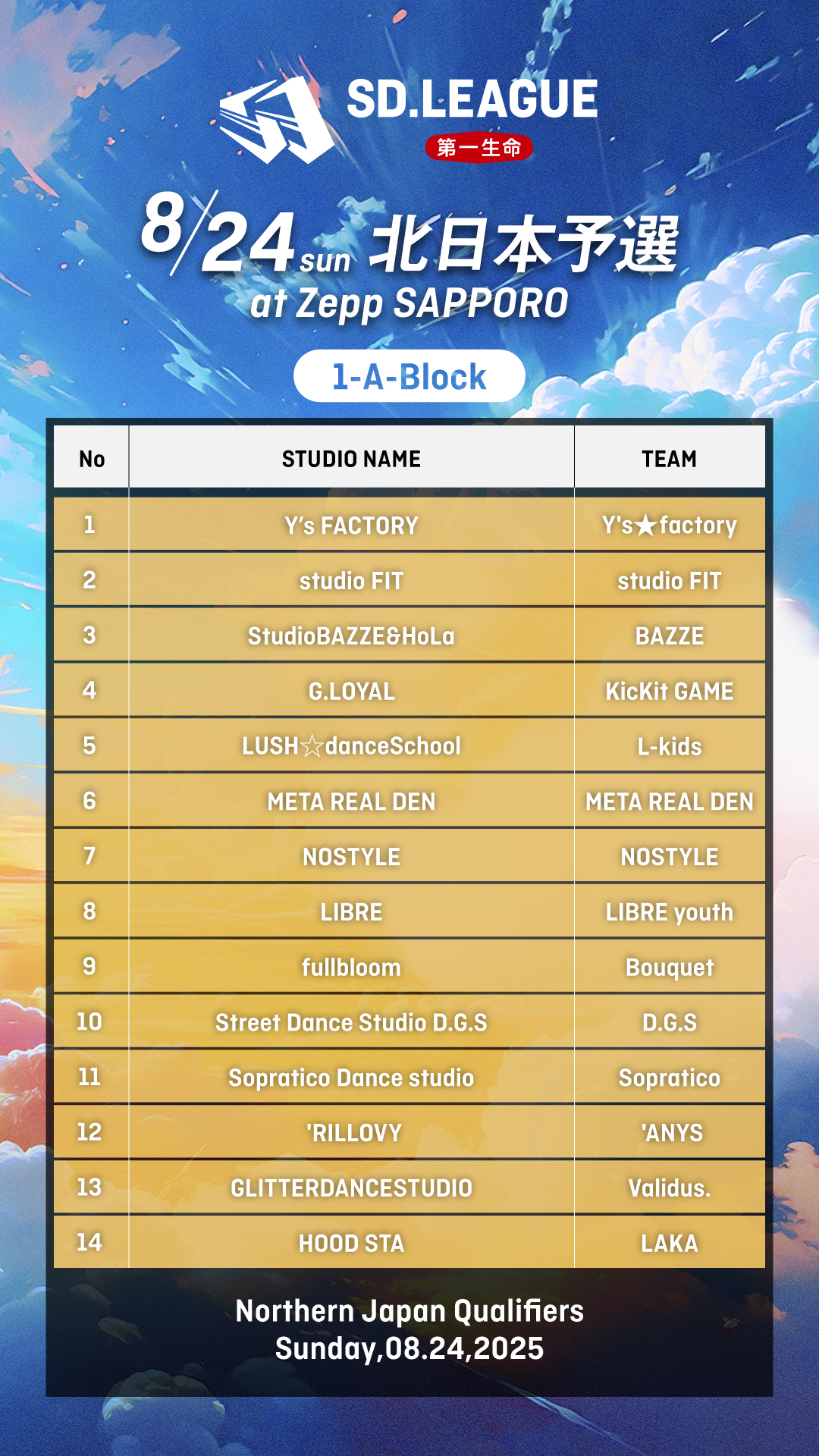Image resolution: width=819 pixels, height=1456 pixels.
Task: Select the 1-A-Block pill label
Action: tap(409, 376)
